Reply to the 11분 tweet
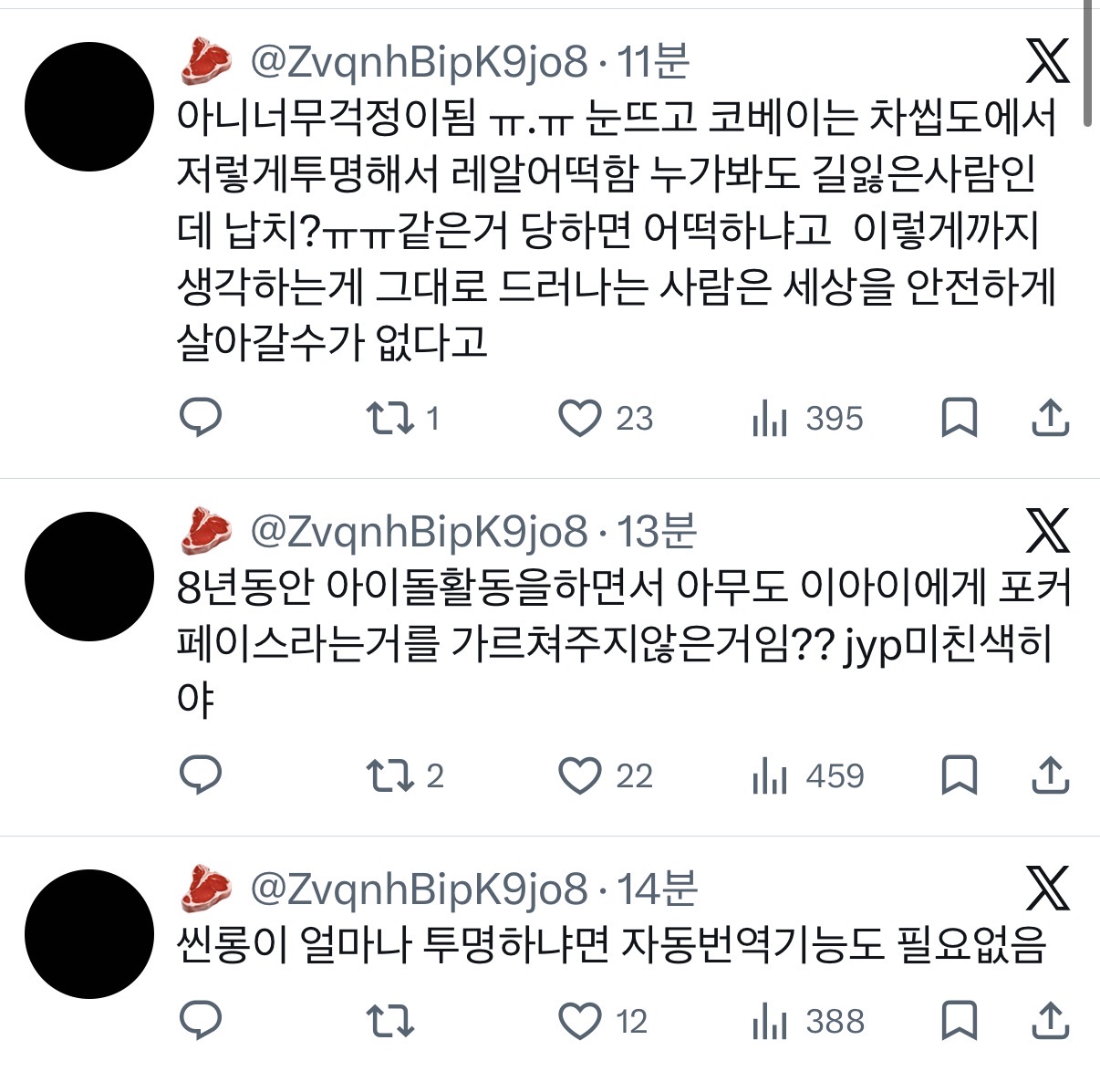Screen dimensions: 1100x1092 tap(201, 418)
